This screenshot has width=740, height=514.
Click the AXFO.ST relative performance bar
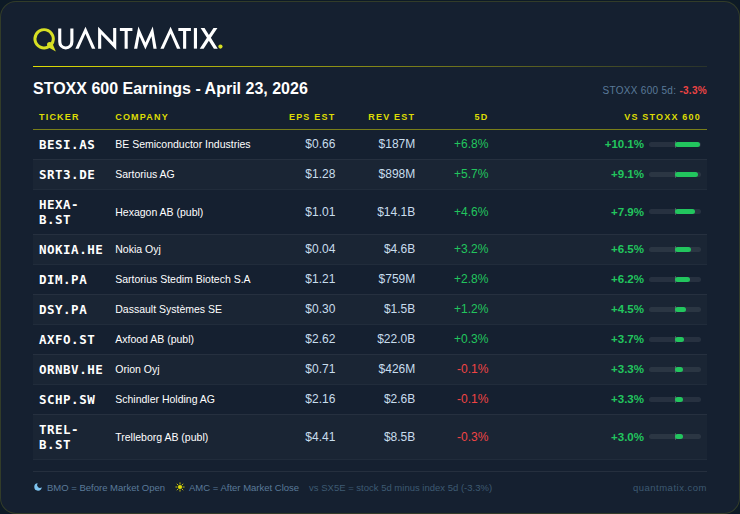click(675, 339)
